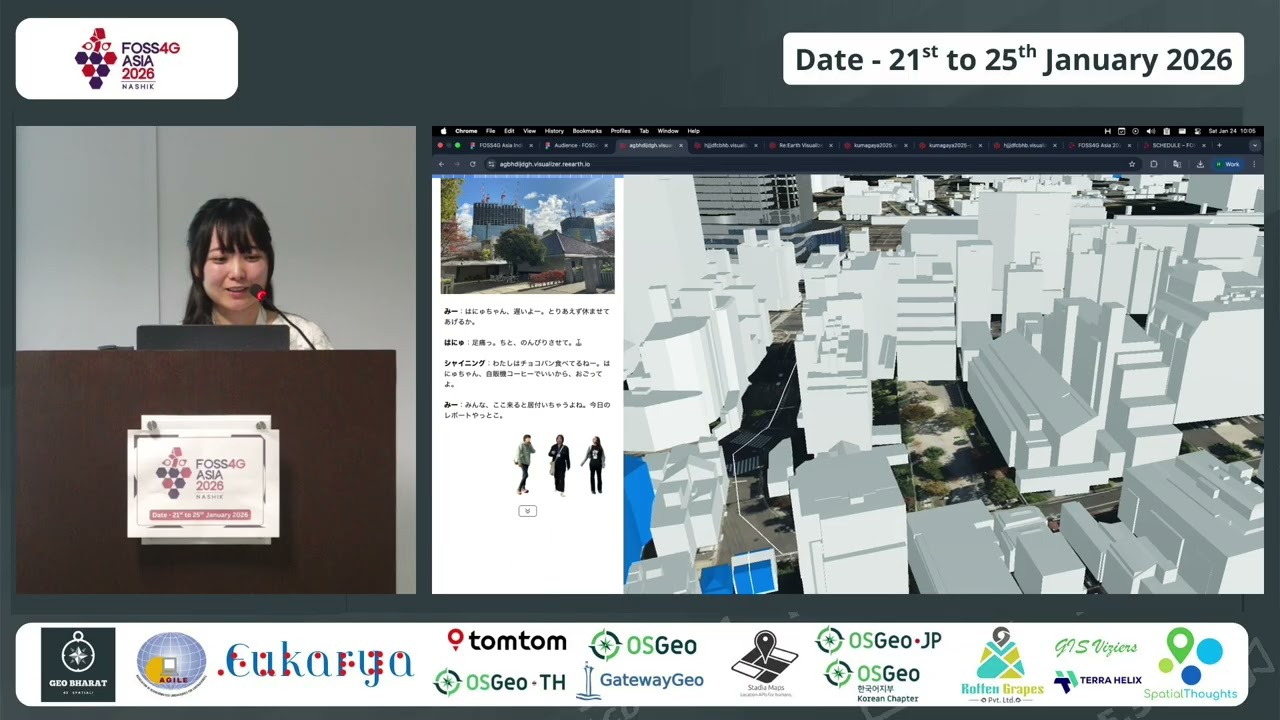
Task: Close the SCHEDULE tab
Action: pos(1204,145)
